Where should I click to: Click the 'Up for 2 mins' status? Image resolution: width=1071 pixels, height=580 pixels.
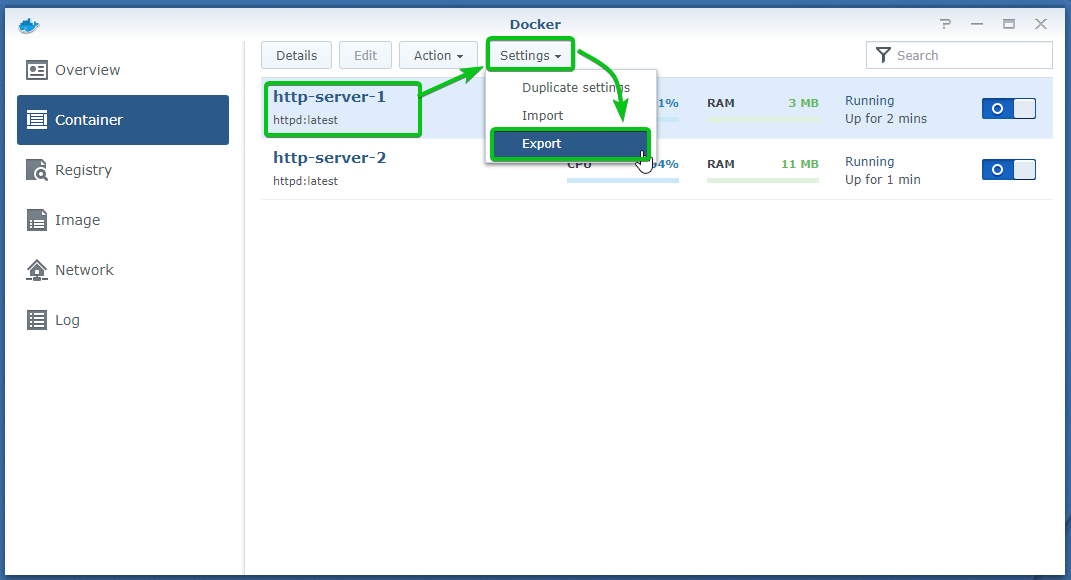(886, 119)
